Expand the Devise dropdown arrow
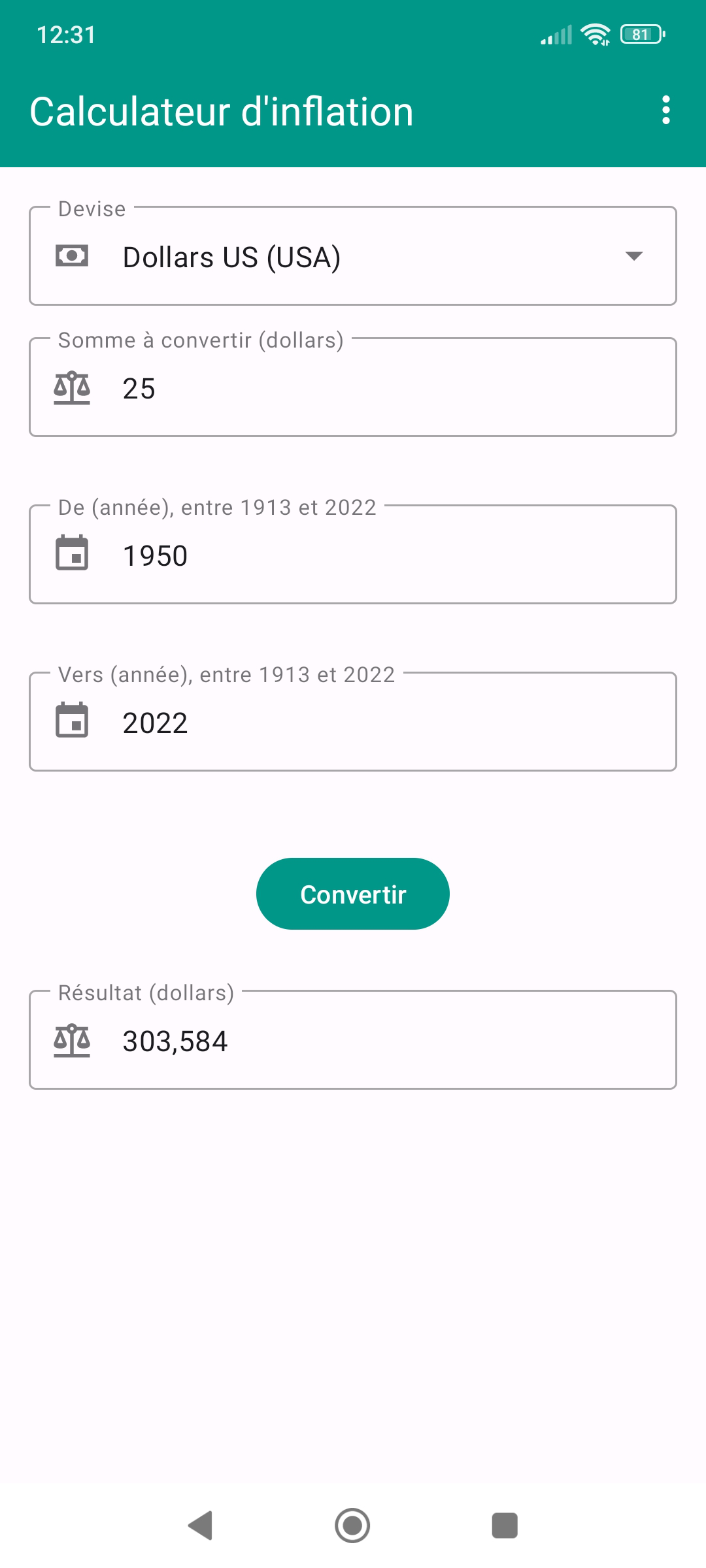This screenshot has height=1568, width=706. pos(633,255)
